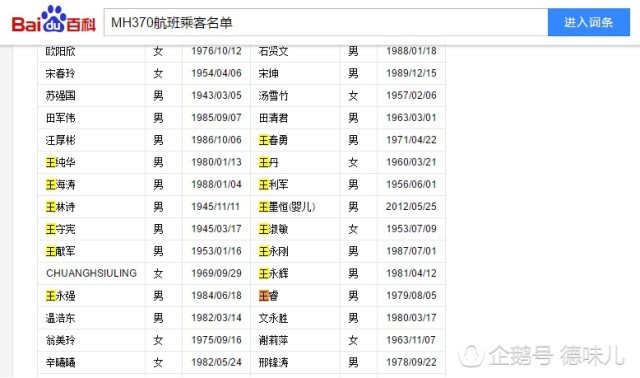Click birth date 1945/03/17
This screenshot has width=640, height=378.
(216, 229)
